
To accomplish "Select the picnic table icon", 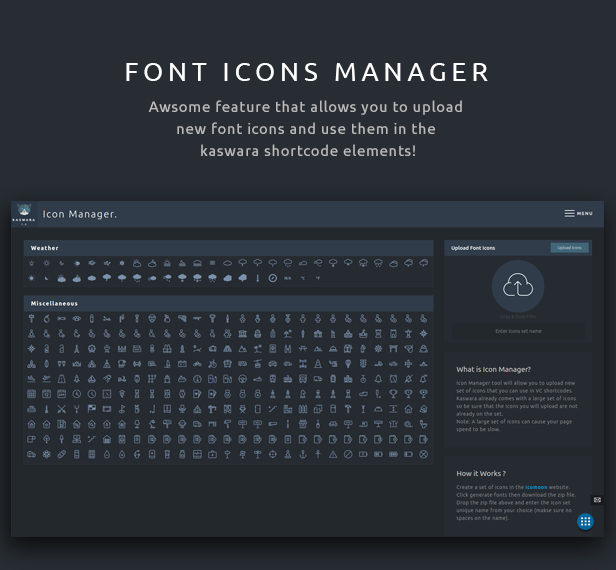I will coord(303,349).
